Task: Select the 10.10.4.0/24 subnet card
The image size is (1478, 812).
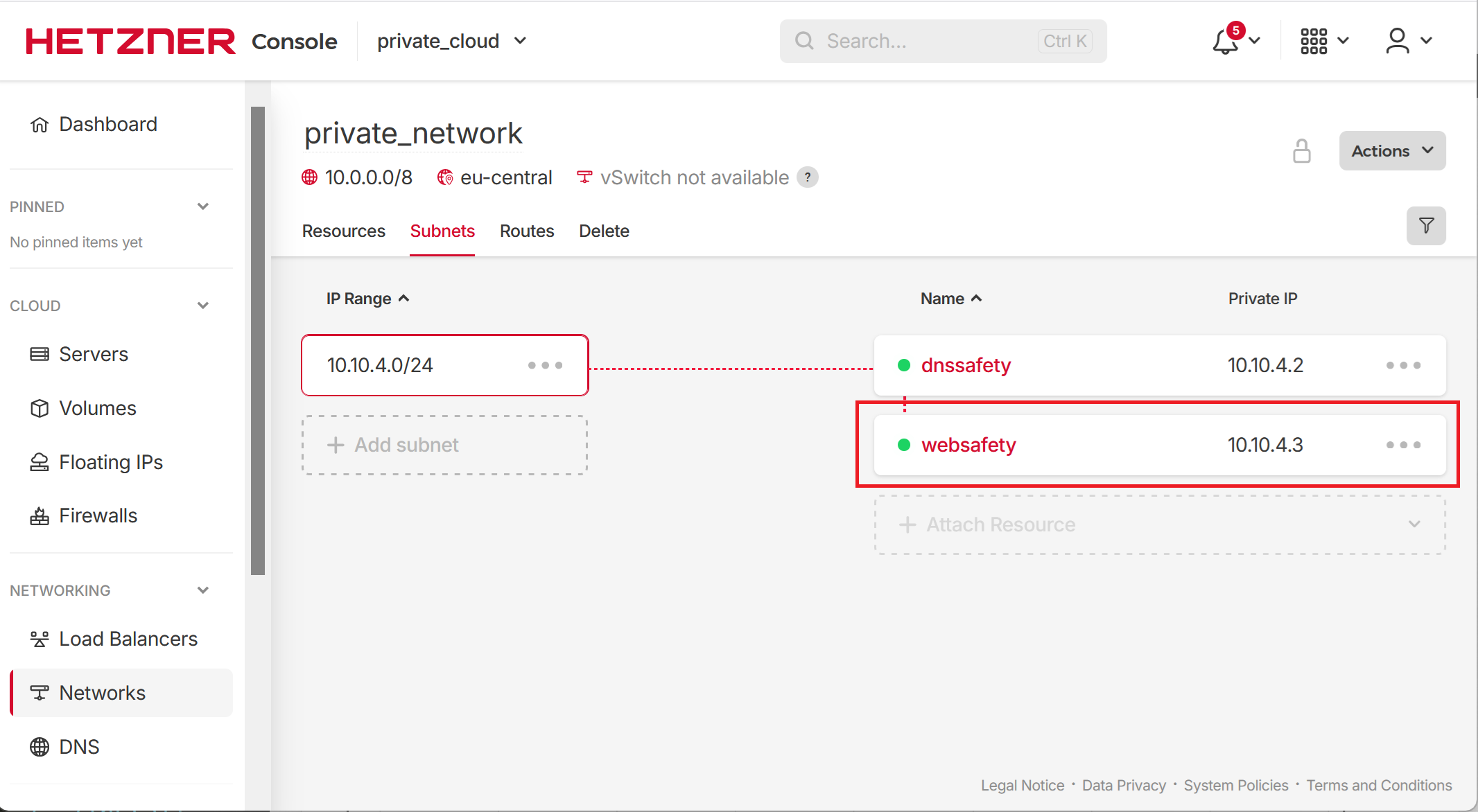Action: (445, 365)
